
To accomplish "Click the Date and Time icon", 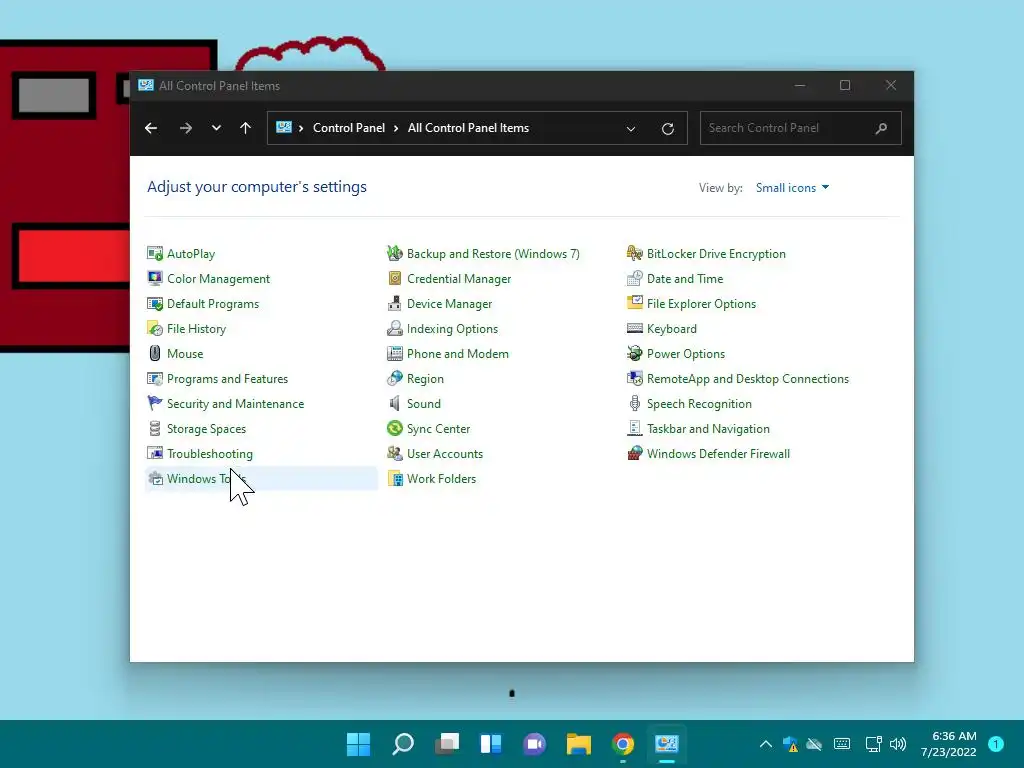I will [635, 278].
